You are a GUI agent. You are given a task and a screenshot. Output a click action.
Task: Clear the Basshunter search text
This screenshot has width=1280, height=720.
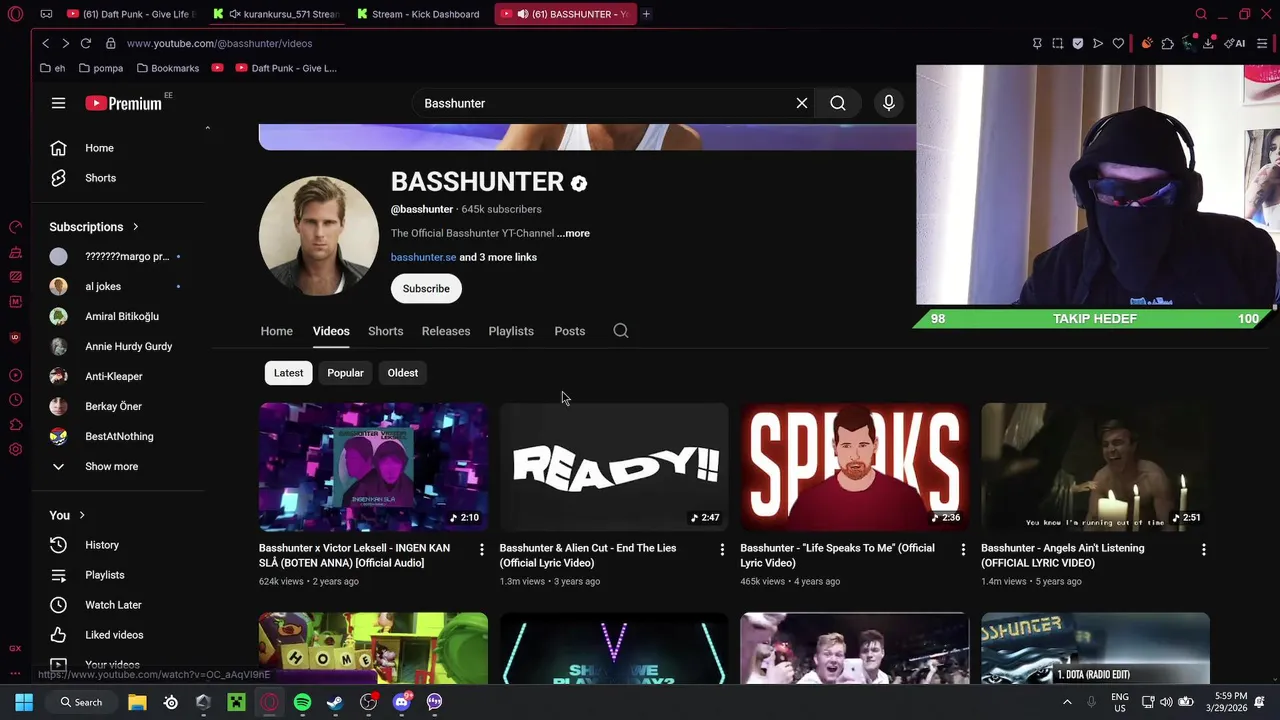[x=801, y=103]
